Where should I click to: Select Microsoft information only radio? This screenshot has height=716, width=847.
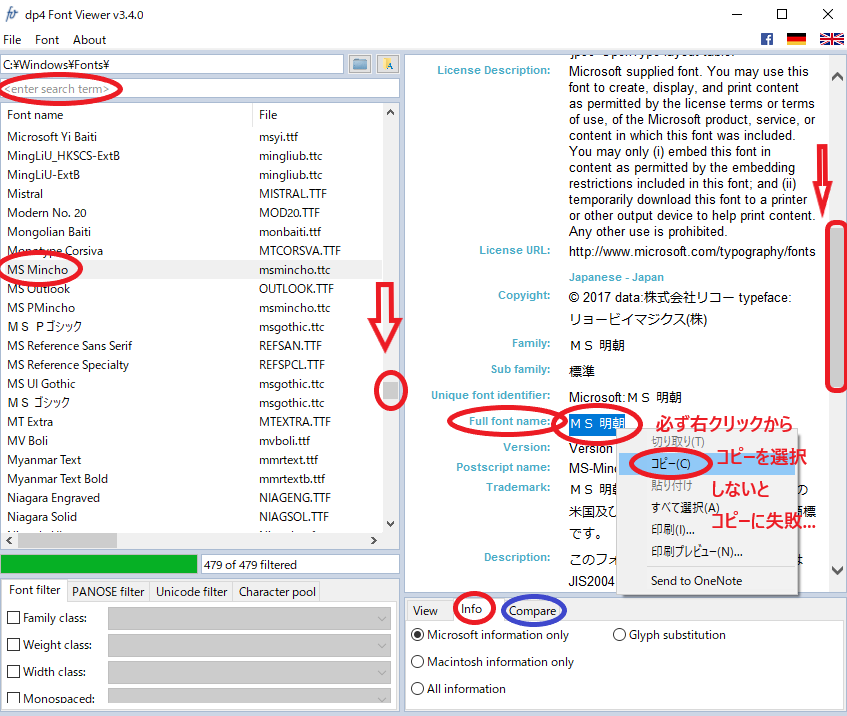(x=418, y=634)
